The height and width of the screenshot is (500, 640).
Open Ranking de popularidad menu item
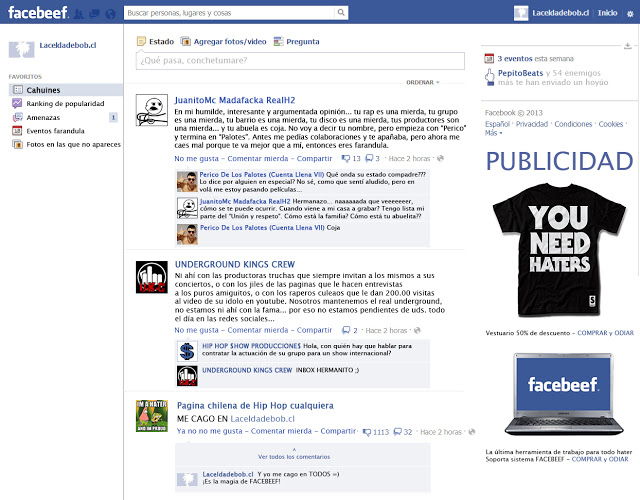coord(66,103)
